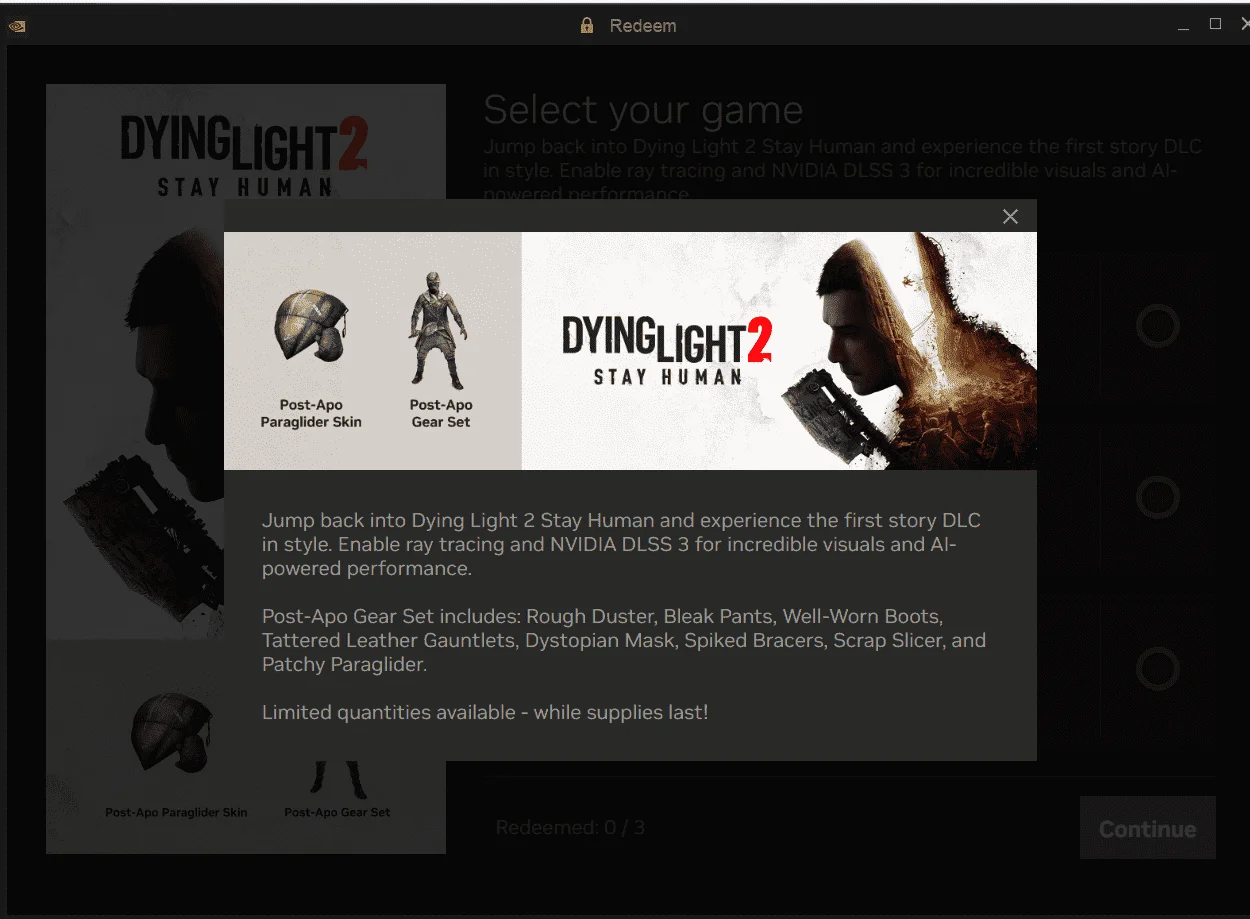Click the Continue button
The image size is (1250, 919).
[1147, 828]
